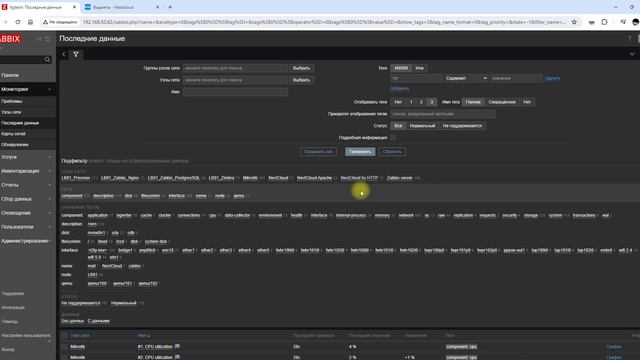Open Узлы сети in the sidebar

coord(11,112)
